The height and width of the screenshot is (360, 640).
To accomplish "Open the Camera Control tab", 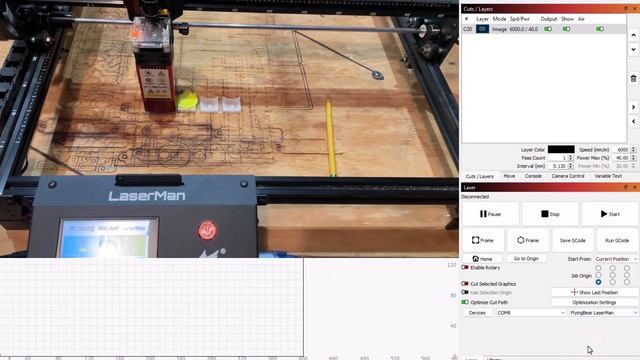I will pyautogui.click(x=568, y=176).
